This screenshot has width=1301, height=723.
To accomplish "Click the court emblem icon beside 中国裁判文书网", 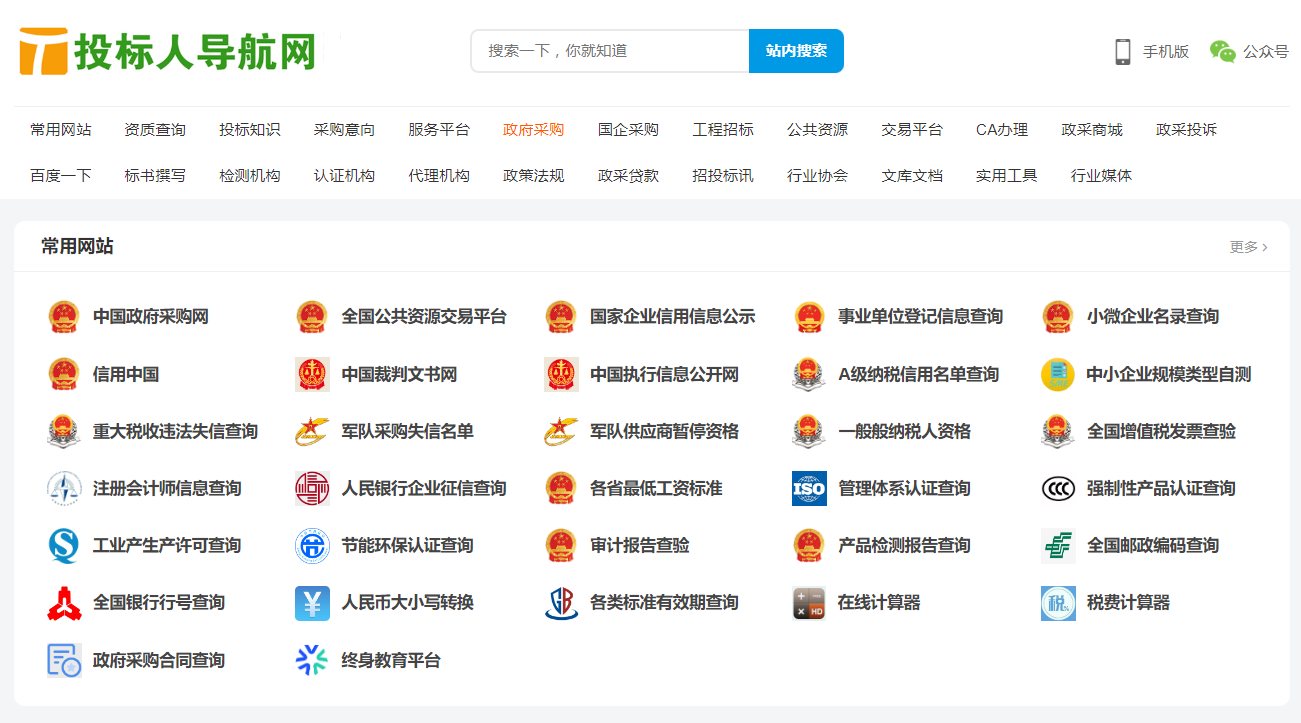I will pyautogui.click(x=312, y=374).
